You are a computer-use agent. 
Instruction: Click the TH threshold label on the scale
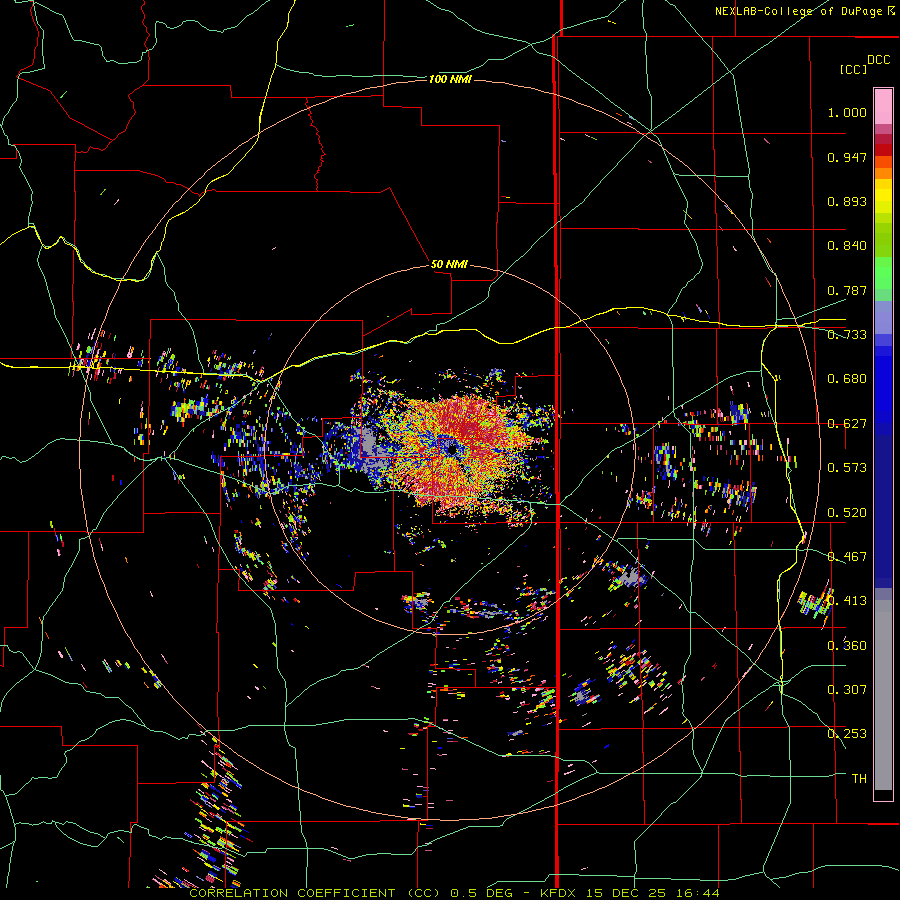click(859, 779)
